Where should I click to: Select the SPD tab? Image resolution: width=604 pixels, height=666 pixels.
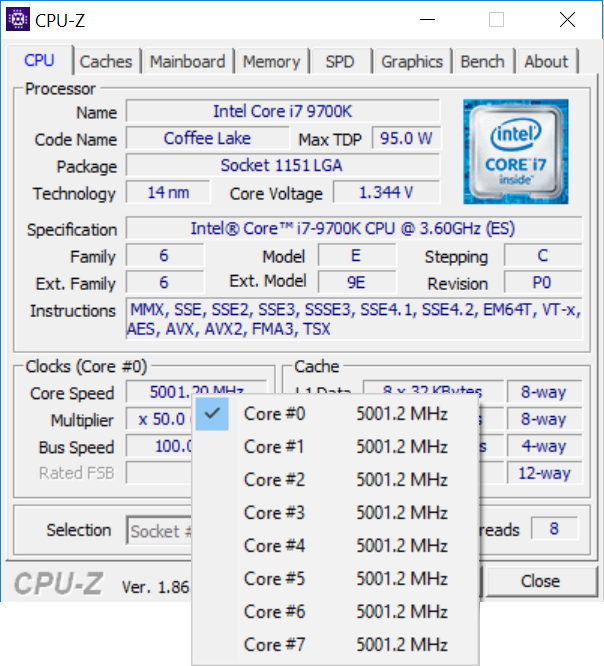coord(340,62)
